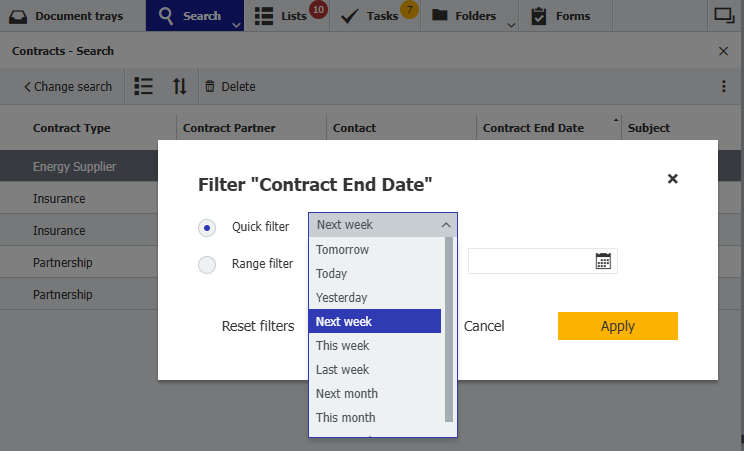Open the three-dot more options menu
Screen dimensions: 744x451
[724, 87]
